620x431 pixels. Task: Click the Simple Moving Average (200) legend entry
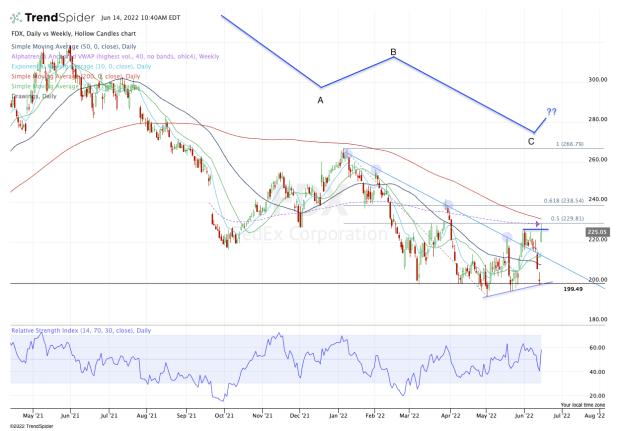tap(76, 76)
